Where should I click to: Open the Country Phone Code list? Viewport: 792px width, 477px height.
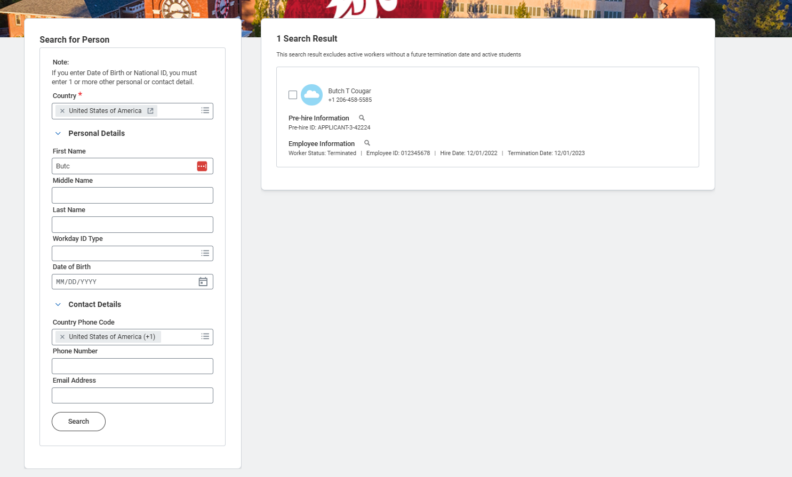click(205, 337)
